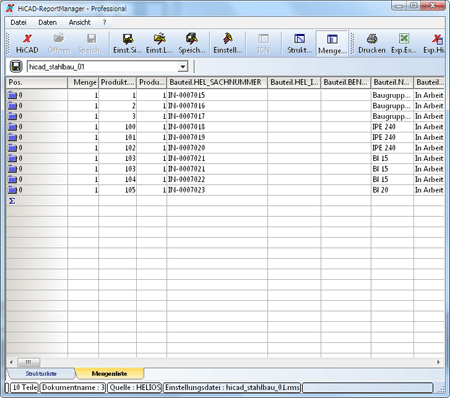Sort by the Pos. column header
450x398 pixels.
(x=37, y=82)
